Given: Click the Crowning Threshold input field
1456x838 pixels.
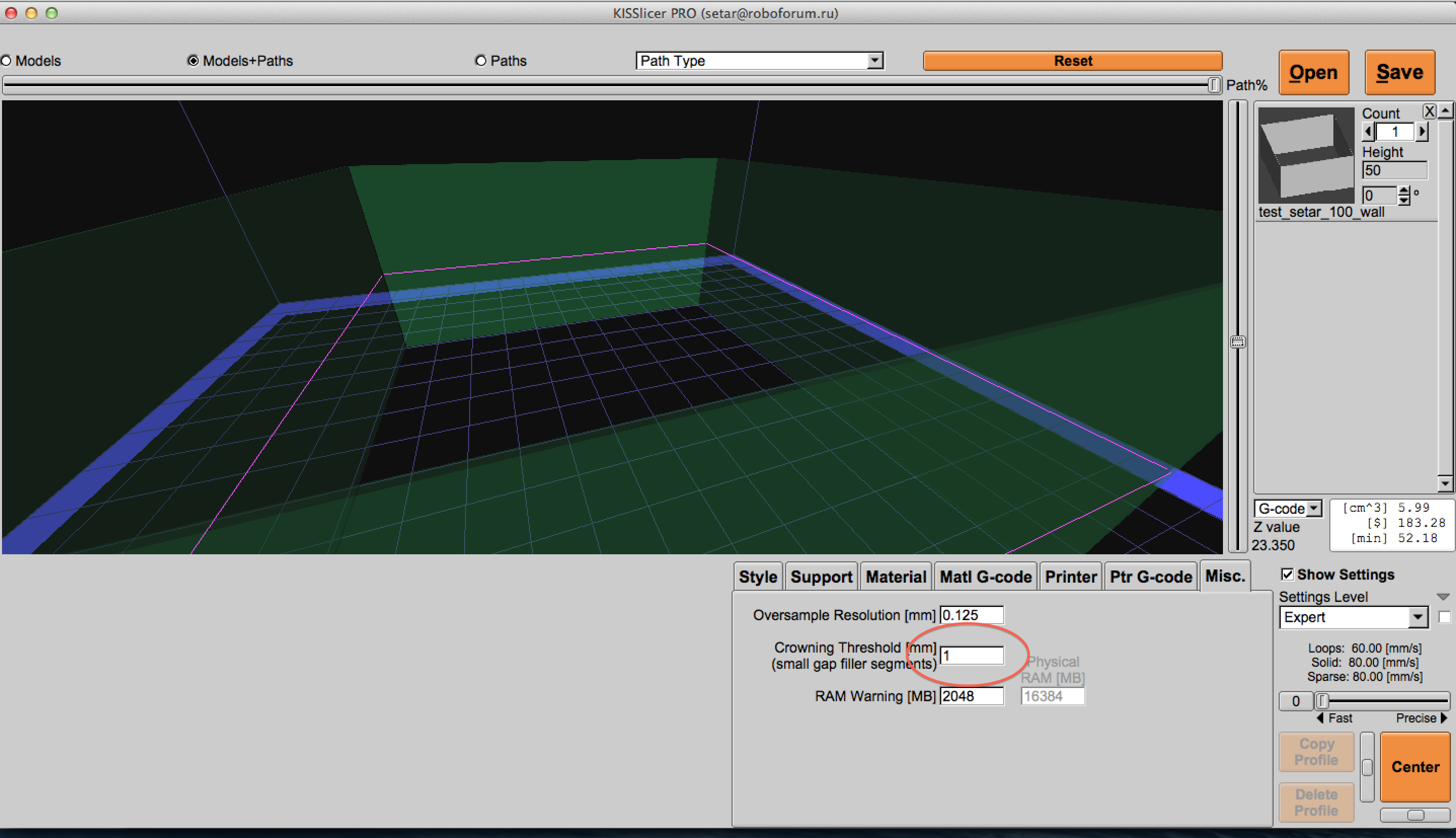Looking at the screenshot, I should point(972,656).
